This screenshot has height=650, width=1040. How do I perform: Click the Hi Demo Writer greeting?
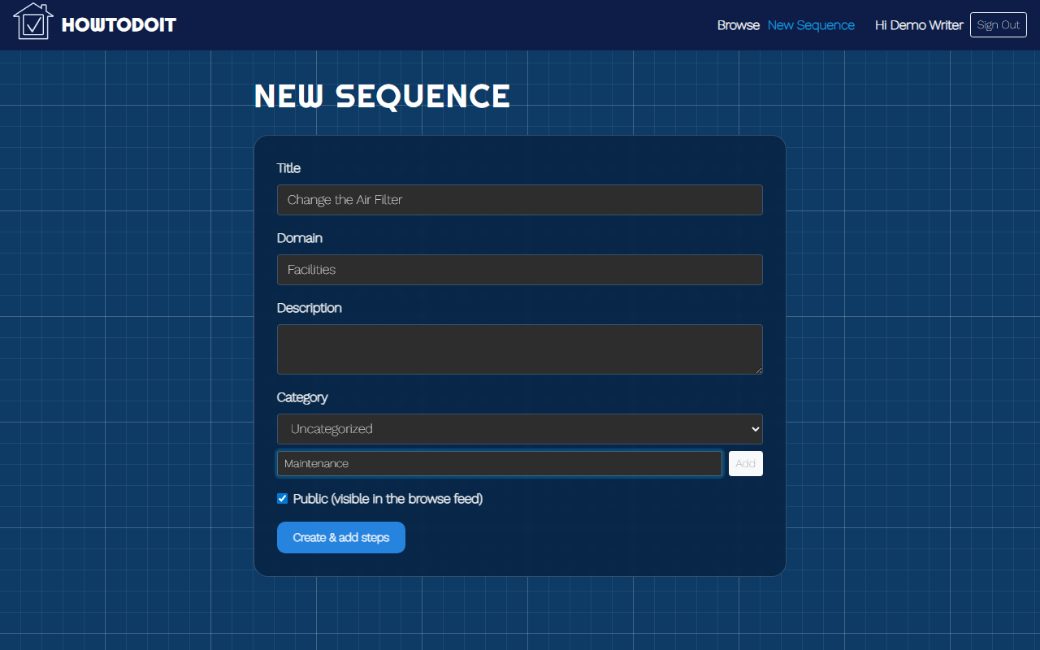[919, 25]
